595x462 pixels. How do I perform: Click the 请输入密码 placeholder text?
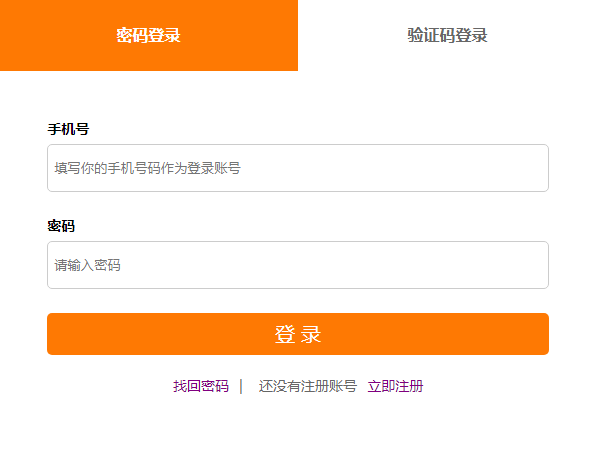point(87,265)
